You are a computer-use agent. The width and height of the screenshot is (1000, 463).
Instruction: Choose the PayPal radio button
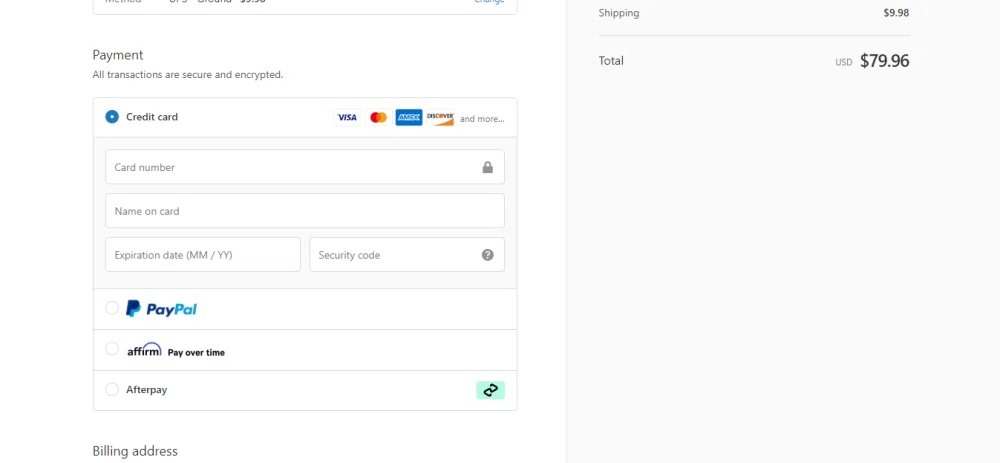click(112, 308)
